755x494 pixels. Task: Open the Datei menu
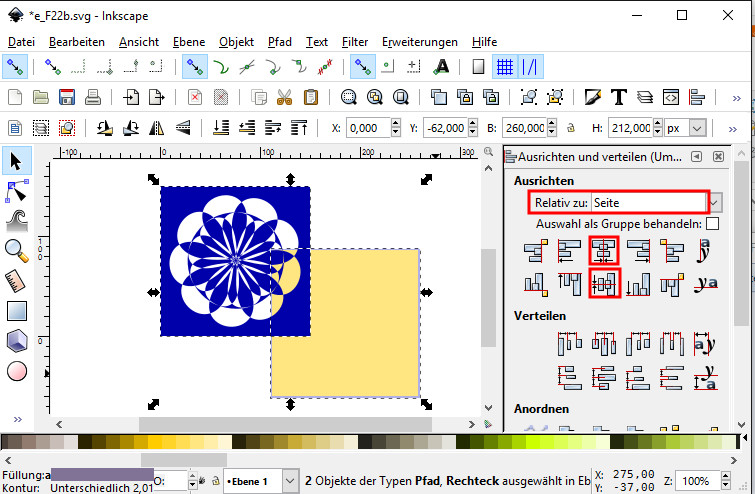(21, 42)
